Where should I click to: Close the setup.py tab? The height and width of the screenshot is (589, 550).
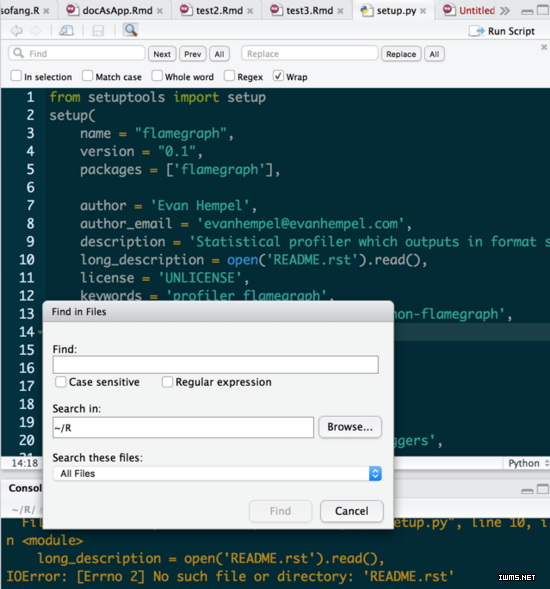(423, 11)
